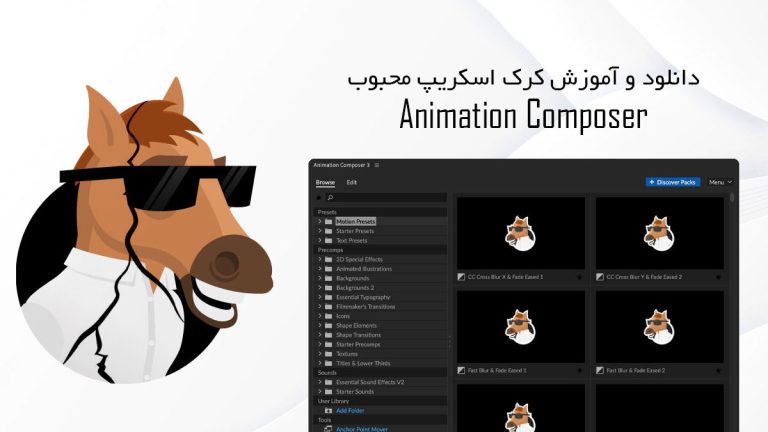Select the CC Cross Blur Y & Fade Eased 2 thumbnail
Image resolution: width=768 pixels, height=432 pixels.
tap(659, 234)
